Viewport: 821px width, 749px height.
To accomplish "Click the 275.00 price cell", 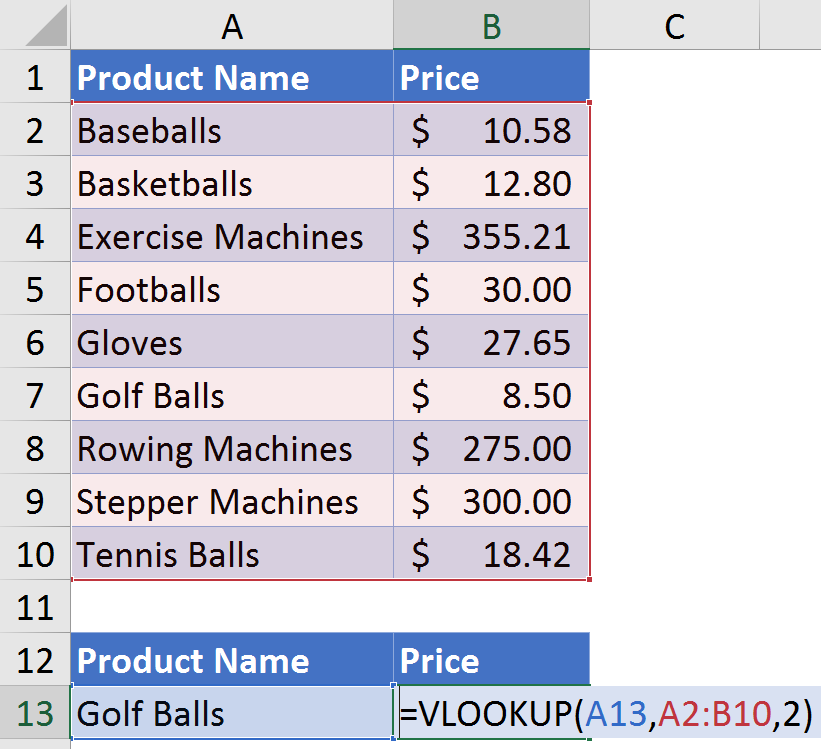I will pos(491,449).
